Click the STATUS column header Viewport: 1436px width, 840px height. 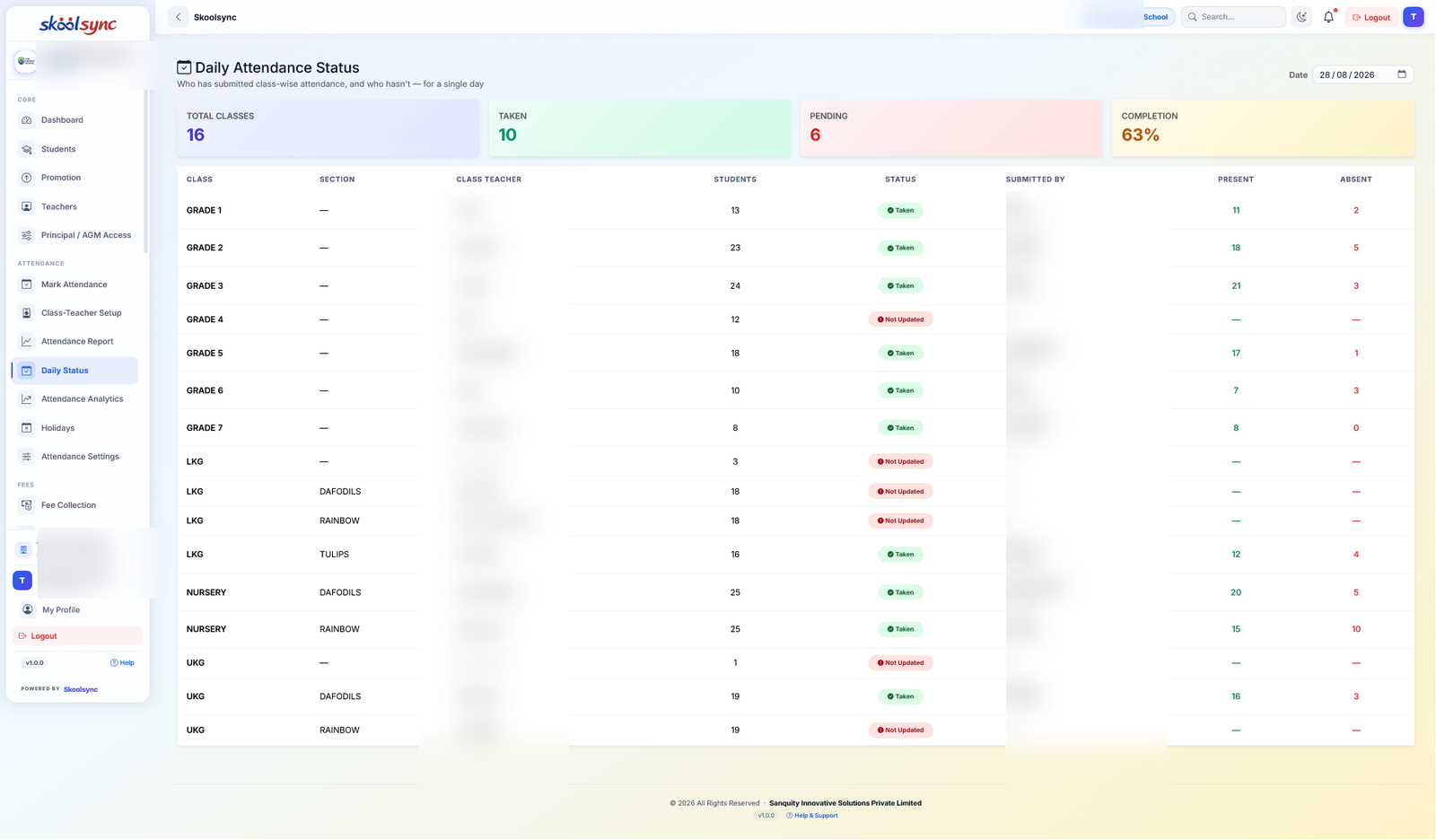pyautogui.click(x=900, y=179)
